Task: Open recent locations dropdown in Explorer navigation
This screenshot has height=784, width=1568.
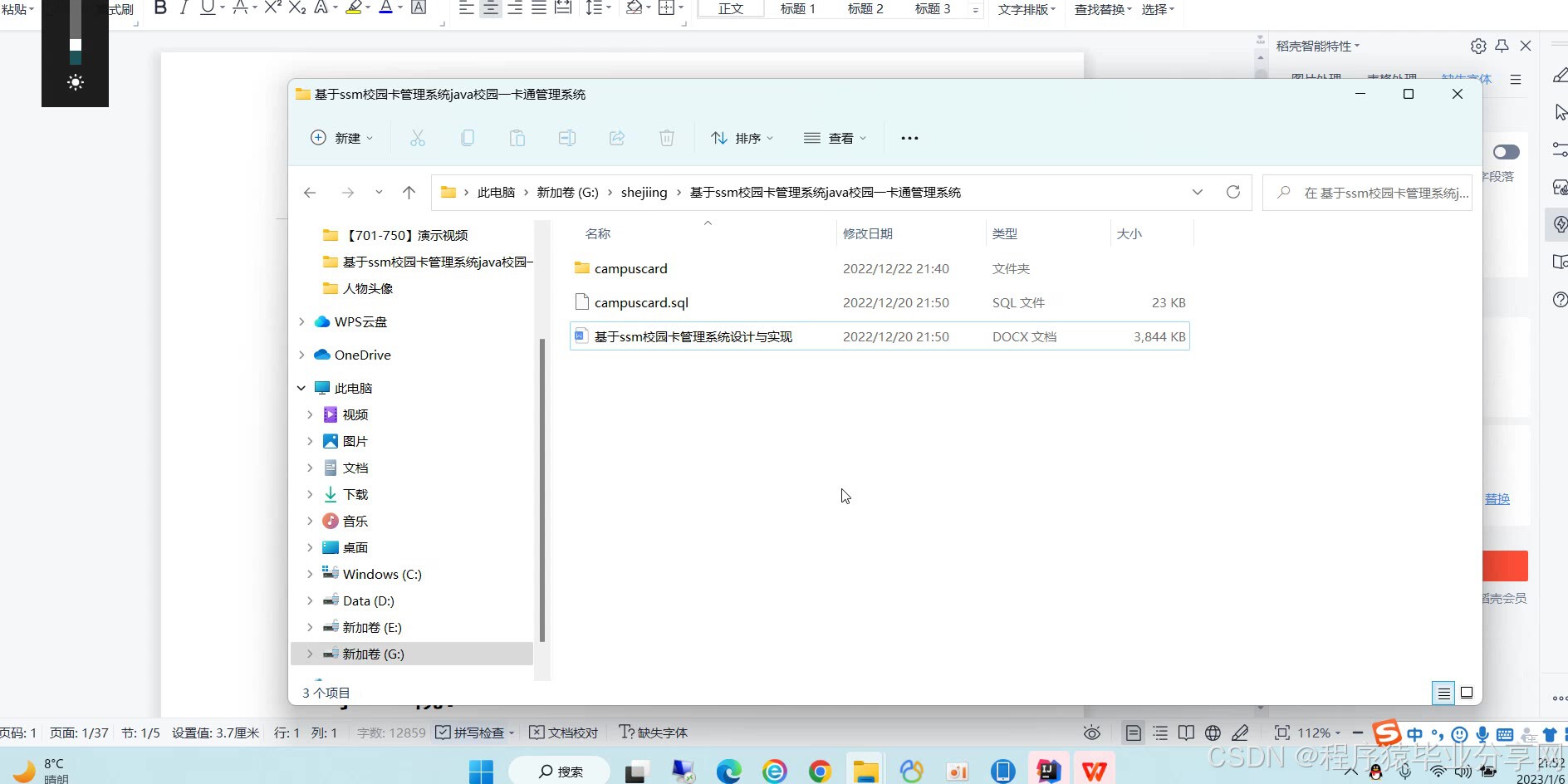Action: [x=379, y=193]
